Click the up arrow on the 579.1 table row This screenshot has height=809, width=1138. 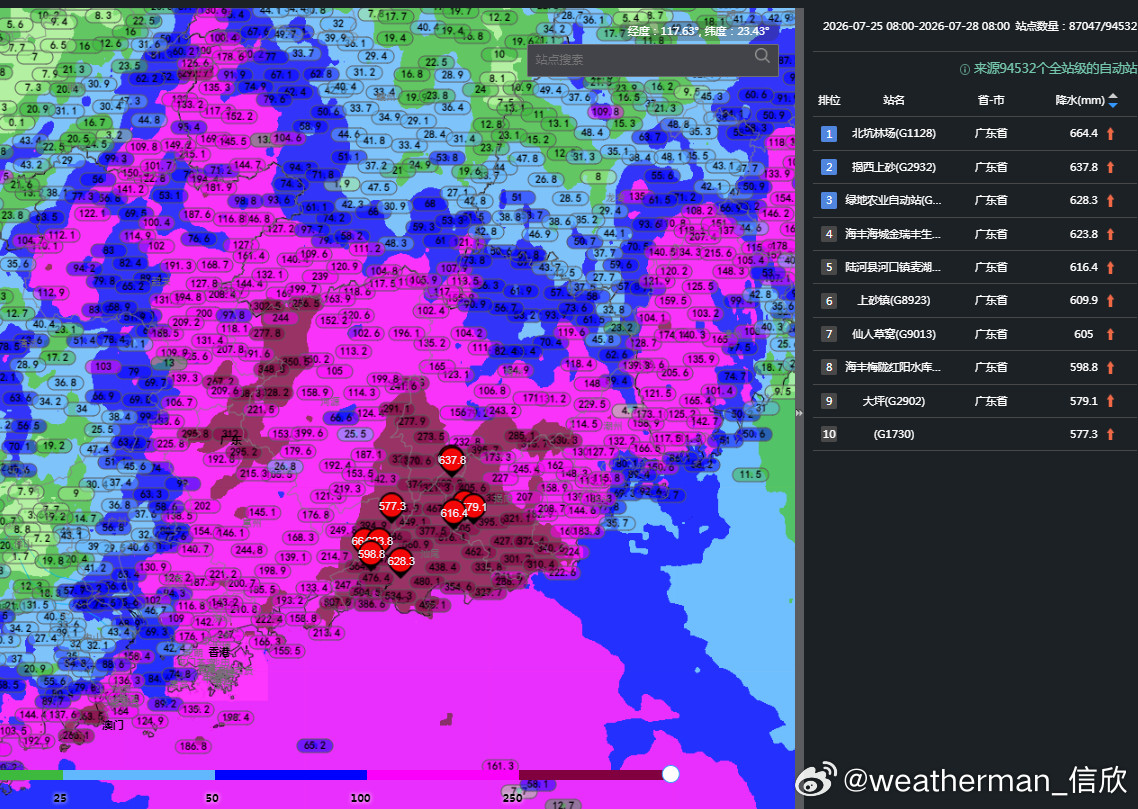pyautogui.click(x=1110, y=401)
